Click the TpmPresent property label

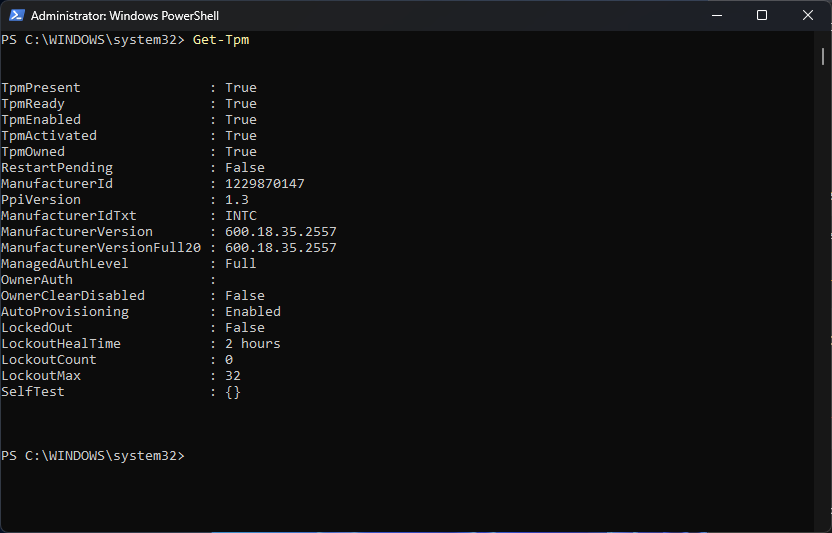[41, 88]
